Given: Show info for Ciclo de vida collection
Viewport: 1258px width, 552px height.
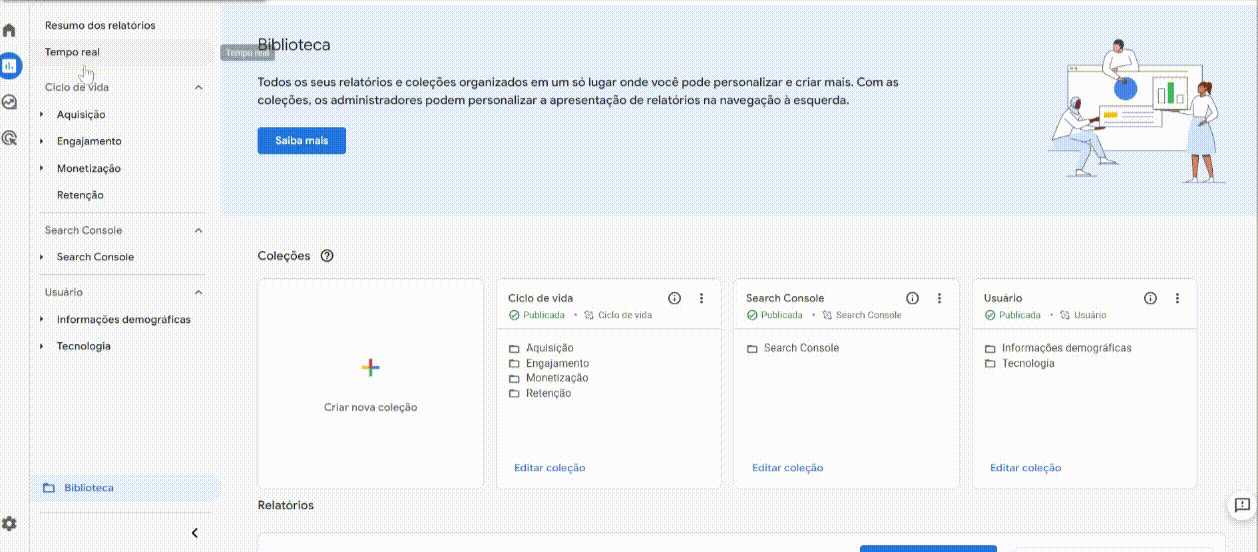Looking at the screenshot, I should [674, 298].
